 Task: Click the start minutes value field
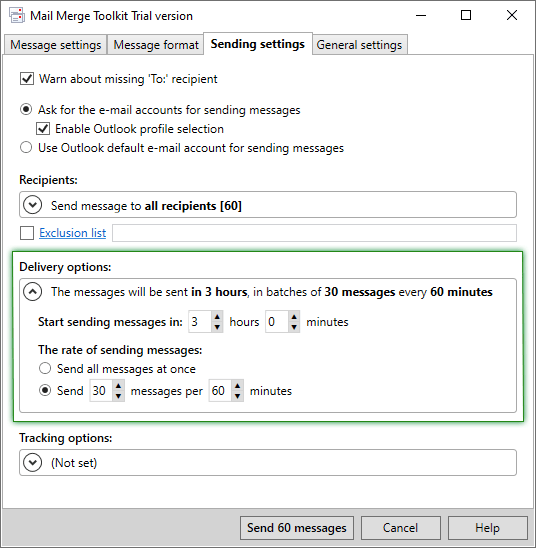276,322
